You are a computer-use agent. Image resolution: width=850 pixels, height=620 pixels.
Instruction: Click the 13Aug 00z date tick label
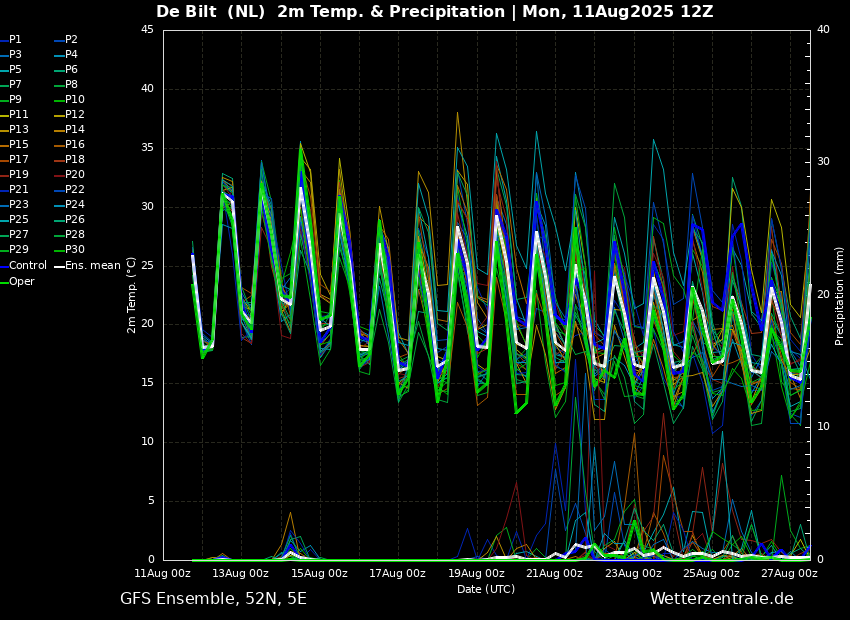240,573
